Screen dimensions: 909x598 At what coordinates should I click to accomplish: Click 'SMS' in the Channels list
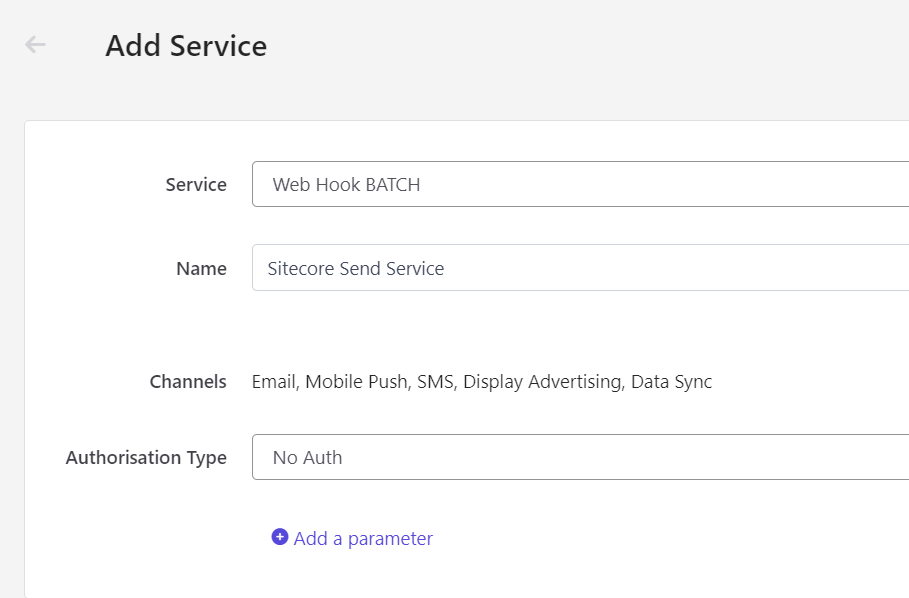click(435, 382)
